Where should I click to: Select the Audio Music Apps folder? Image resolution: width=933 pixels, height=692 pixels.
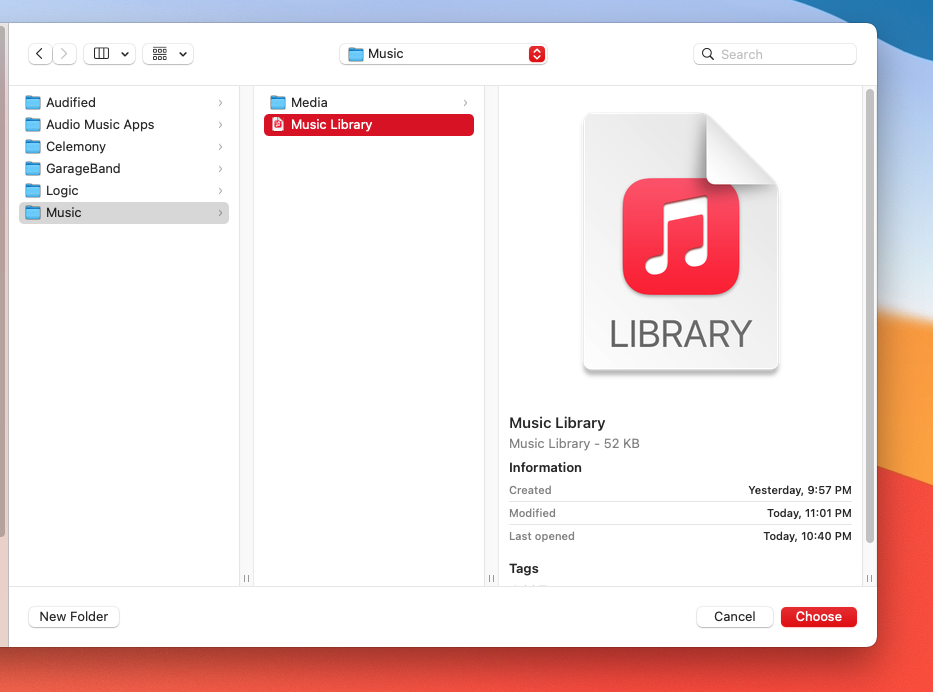pyautogui.click(x=124, y=124)
